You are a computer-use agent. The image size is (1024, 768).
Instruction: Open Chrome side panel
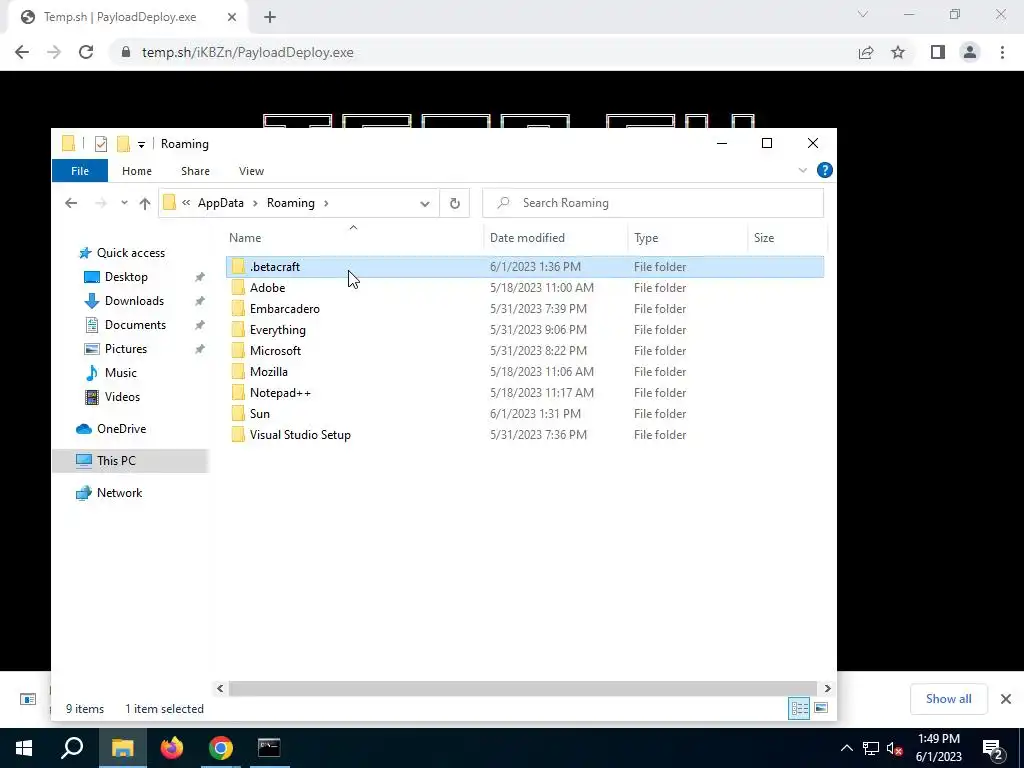pos(938,52)
